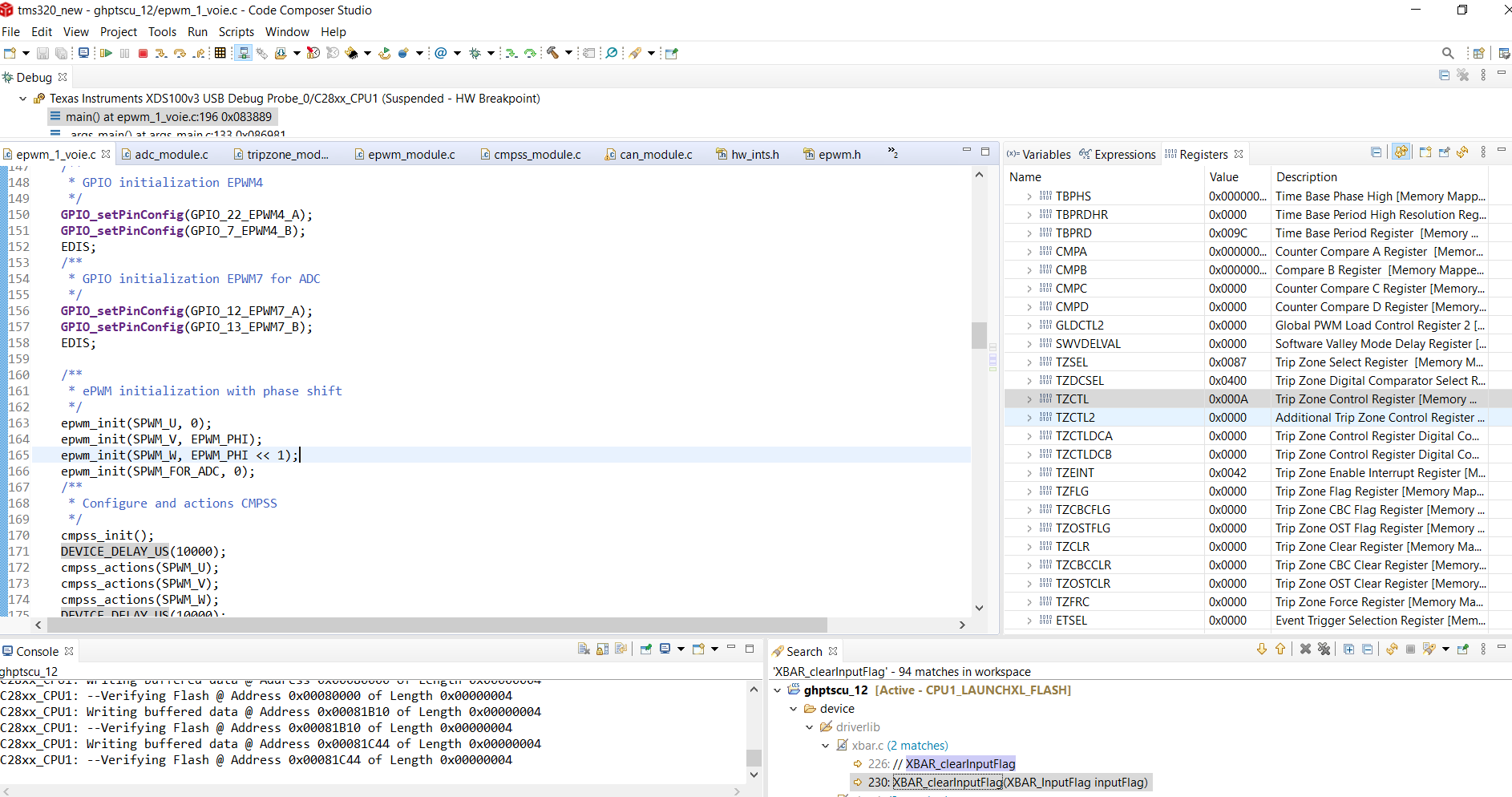Image resolution: width=1512 pixels, height=797 pixels.
Task: Open the Scripts menu
Action: pos(236,32)
